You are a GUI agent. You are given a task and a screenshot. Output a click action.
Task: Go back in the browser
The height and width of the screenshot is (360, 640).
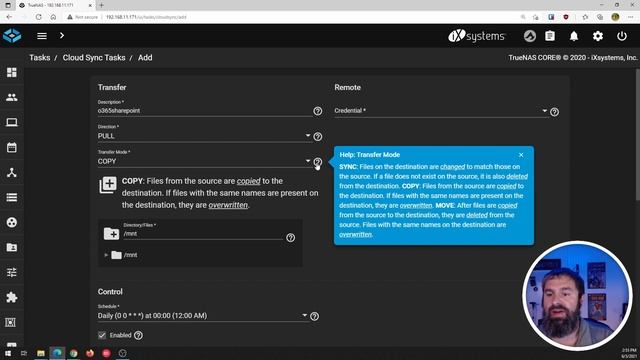click(9, 17)
